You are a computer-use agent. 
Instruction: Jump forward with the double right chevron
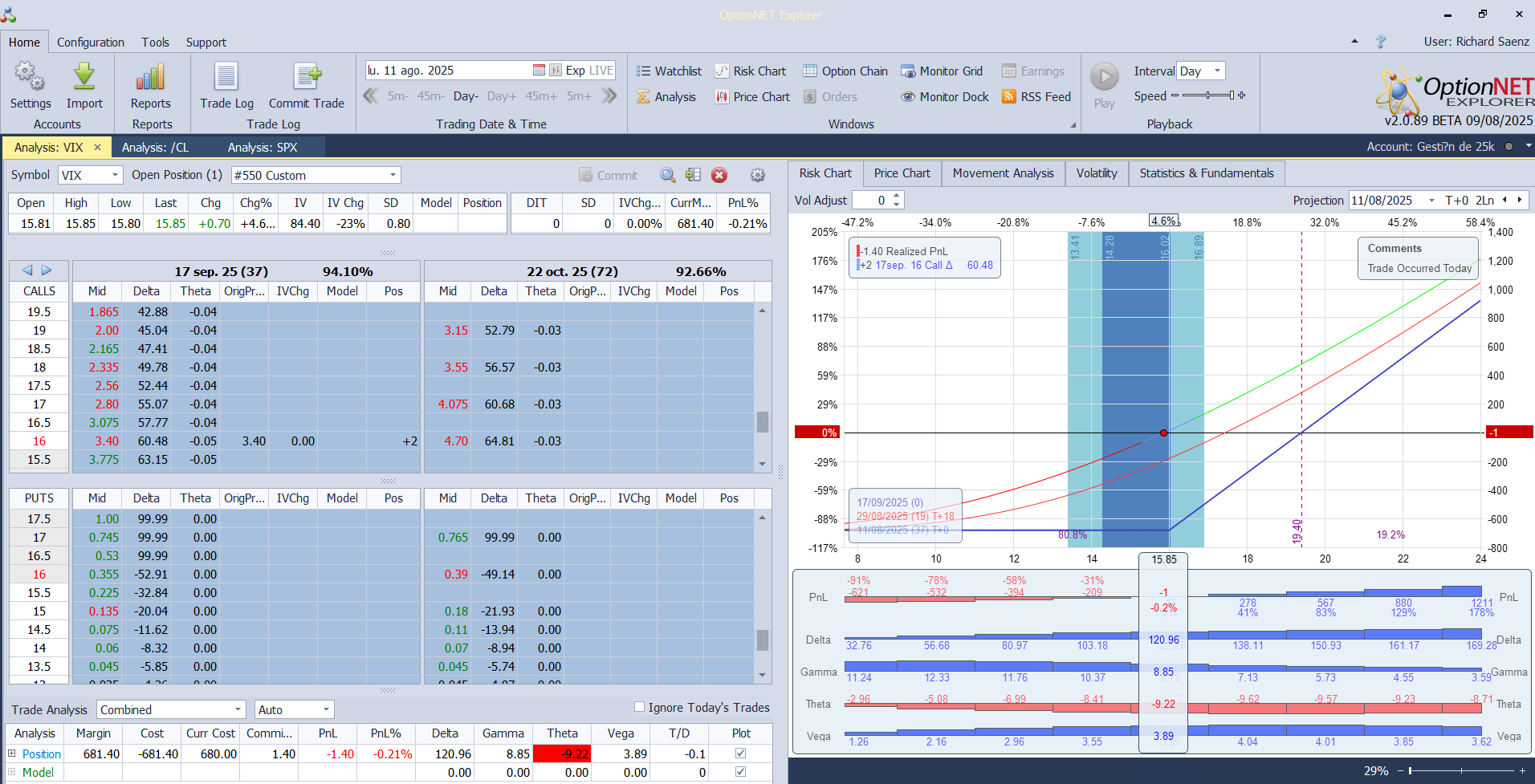tap(609, 96)
